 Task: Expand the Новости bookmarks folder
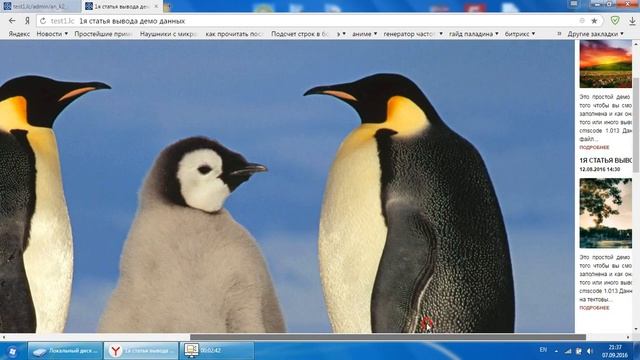(x=52, y=34)
